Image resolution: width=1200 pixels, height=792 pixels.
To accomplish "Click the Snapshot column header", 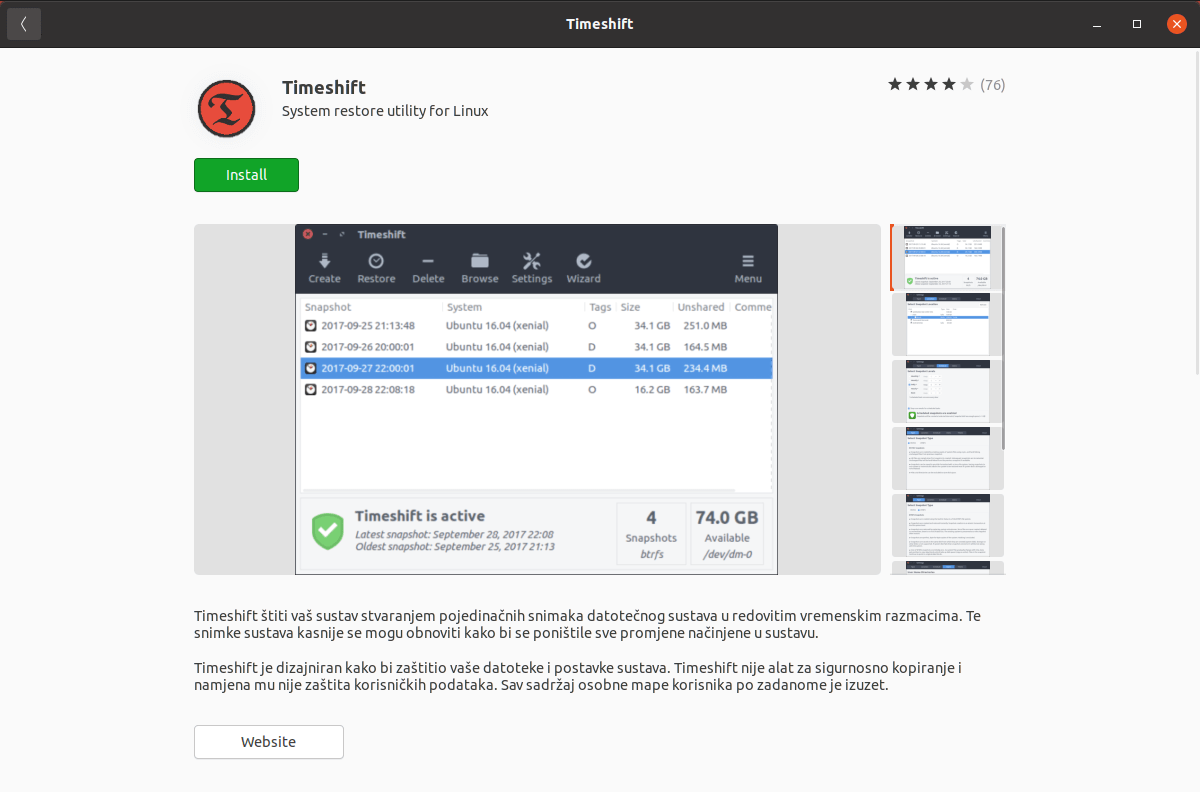I will [328, 307].
